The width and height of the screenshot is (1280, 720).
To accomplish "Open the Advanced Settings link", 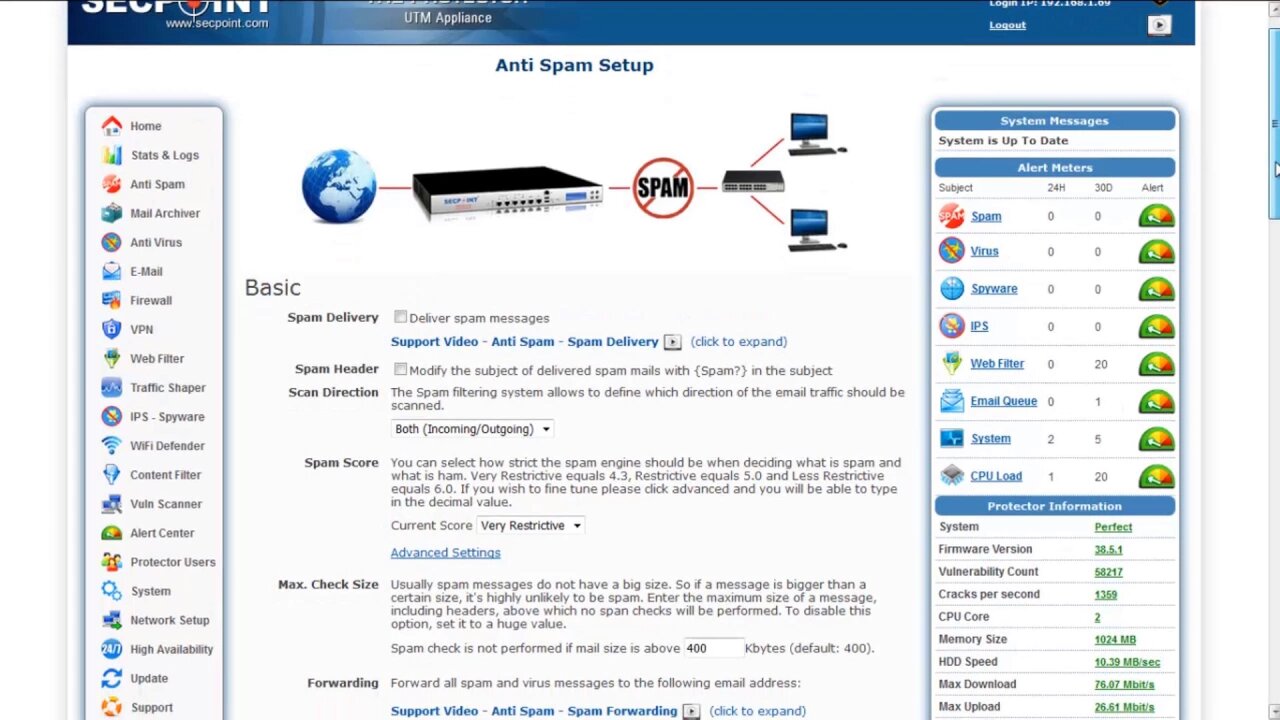I will pyautogui.click(x=445, y=552).
